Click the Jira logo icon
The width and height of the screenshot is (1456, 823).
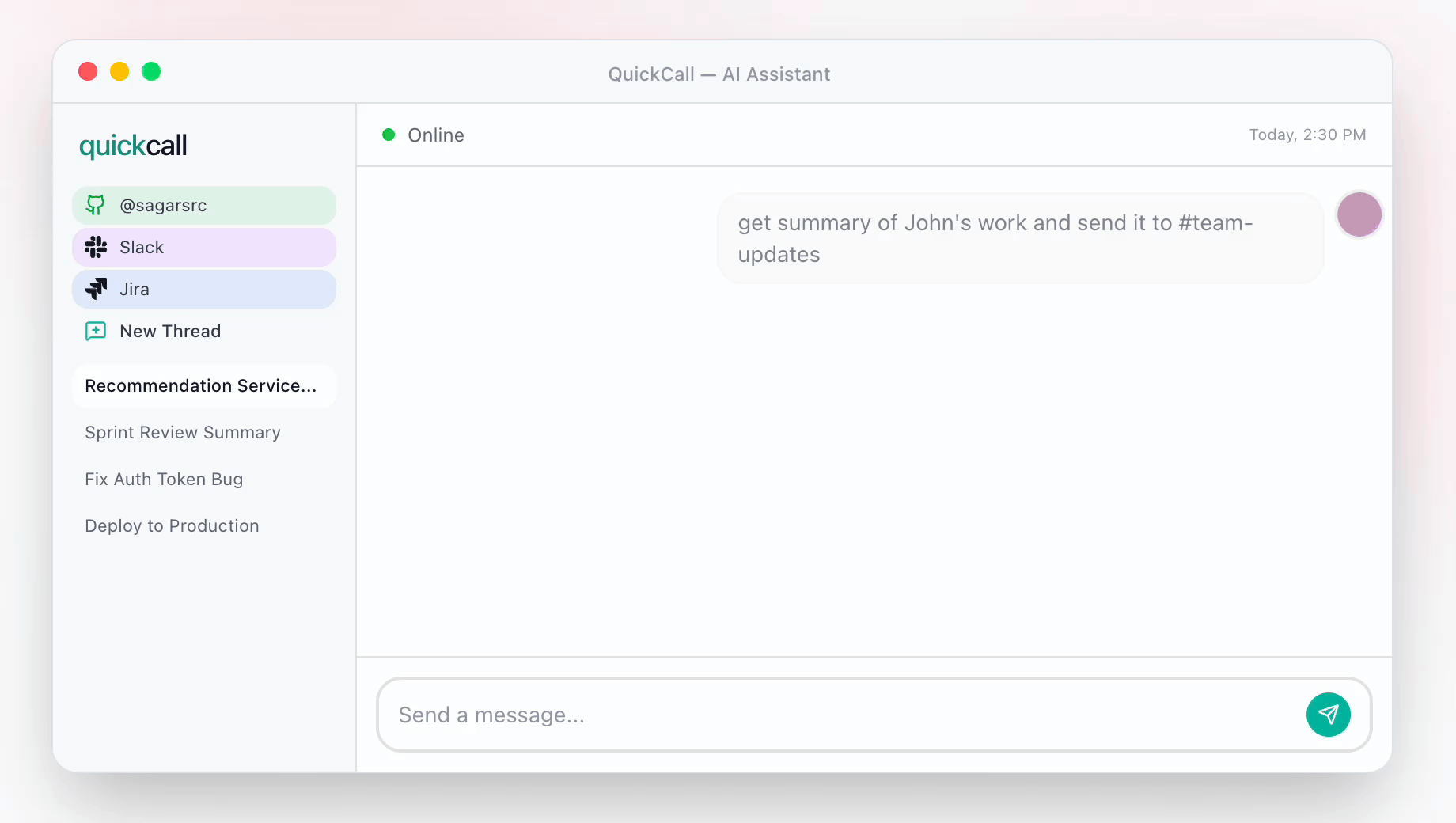tap(96, 289)
